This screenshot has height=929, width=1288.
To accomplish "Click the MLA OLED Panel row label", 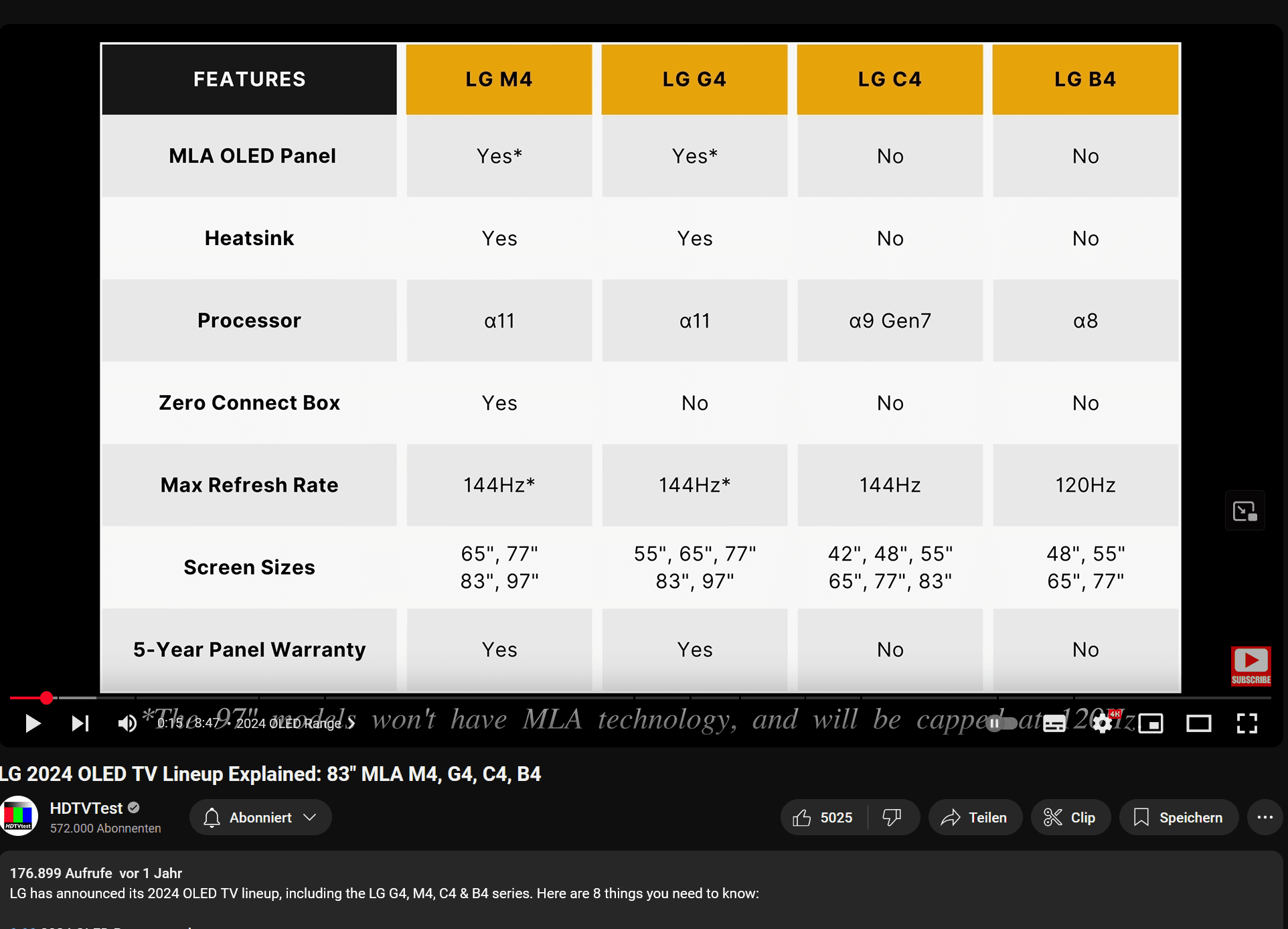I will coord(252,156).
